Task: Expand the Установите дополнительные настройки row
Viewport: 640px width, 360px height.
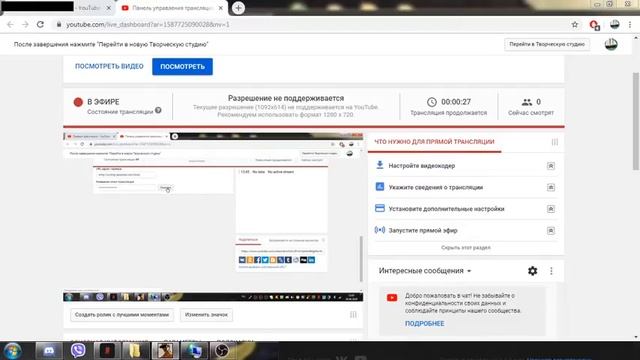Action: [x=551, y=209]
